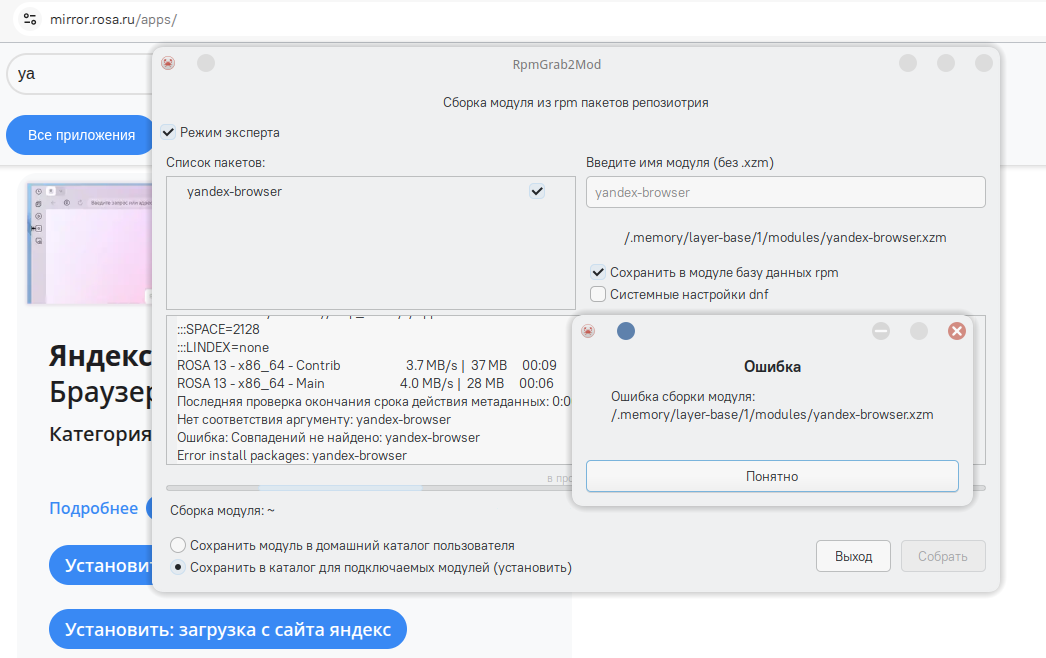Select save module to user home directory
Image resolution: width=1046 pixels, height=658 pixels.
coord(177,545)
